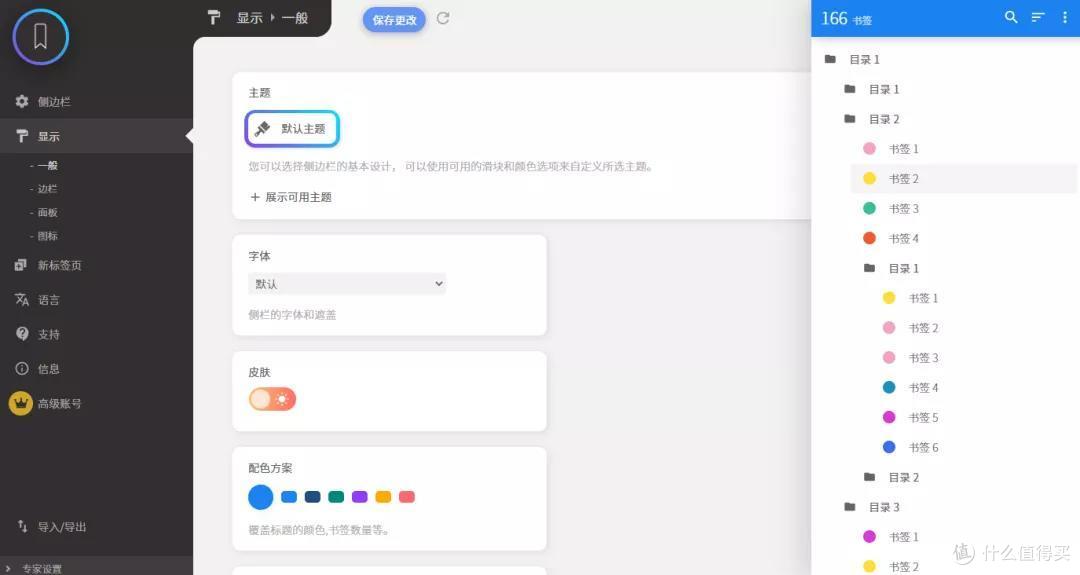This screenshot has height=575, width=1080.
Task: Select the large blue circle color scheme
Action: click(260, 496)
